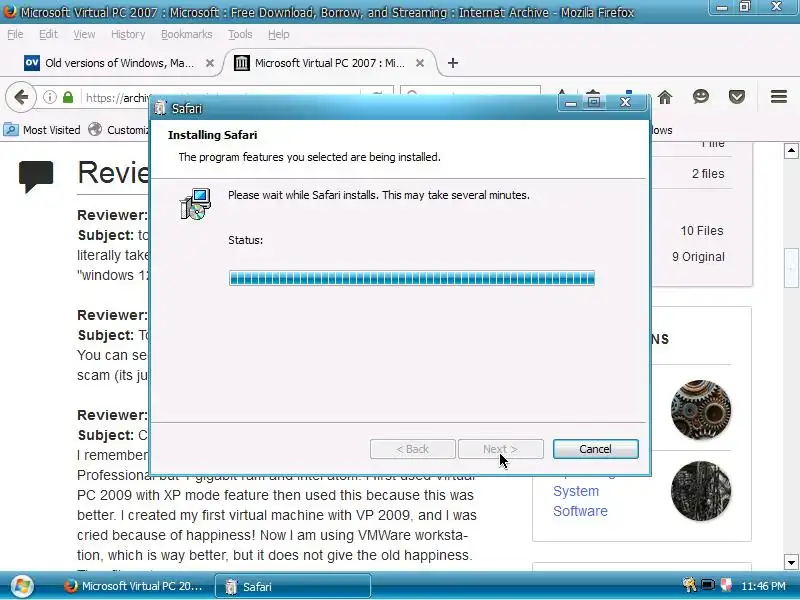The width and height of the screenshot is (800, 600).
Task: Switch to Old versions of Windows tab
Action: click(119, 63)
